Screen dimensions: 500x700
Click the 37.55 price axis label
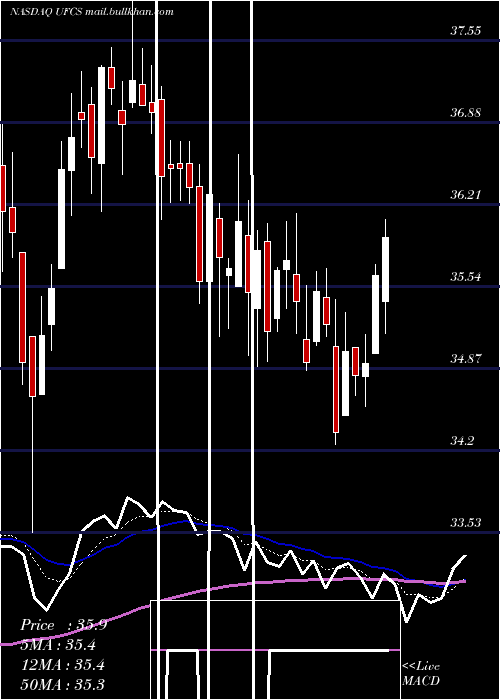pos(466,31)
